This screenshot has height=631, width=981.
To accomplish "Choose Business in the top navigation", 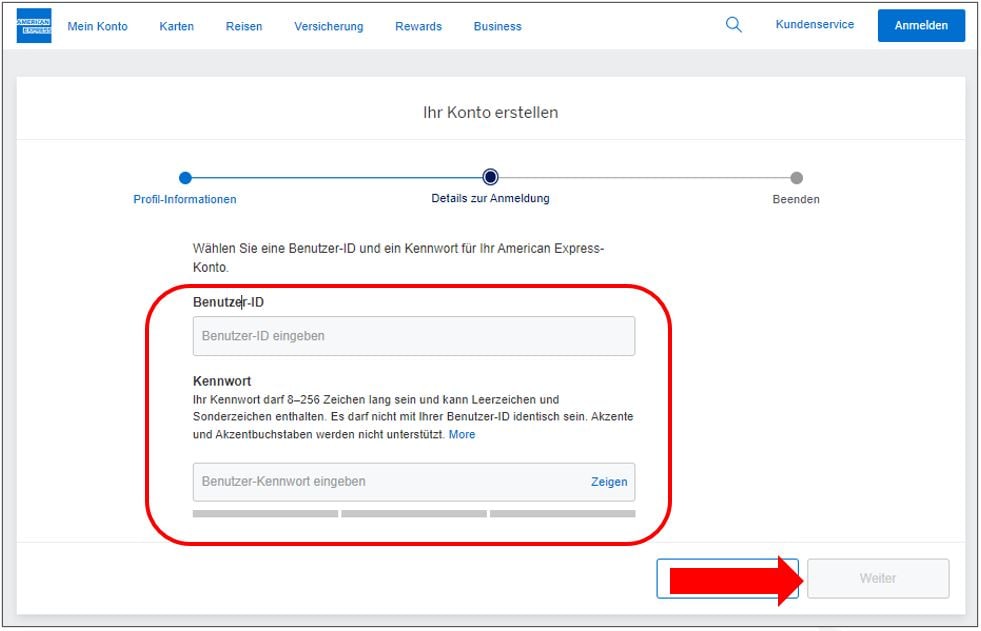I will pos(497,26).
